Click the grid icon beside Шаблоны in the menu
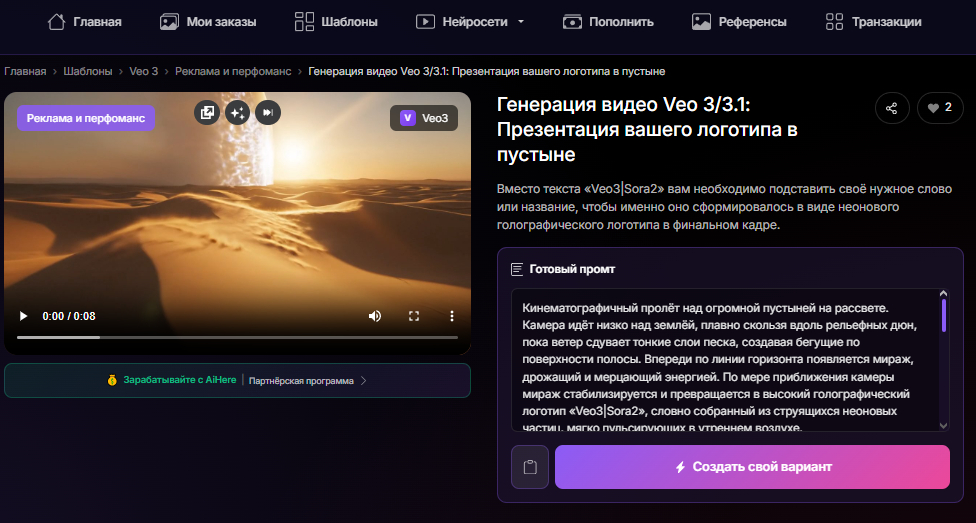The height and width of the screenshot is (523, 976). [304, 22]
